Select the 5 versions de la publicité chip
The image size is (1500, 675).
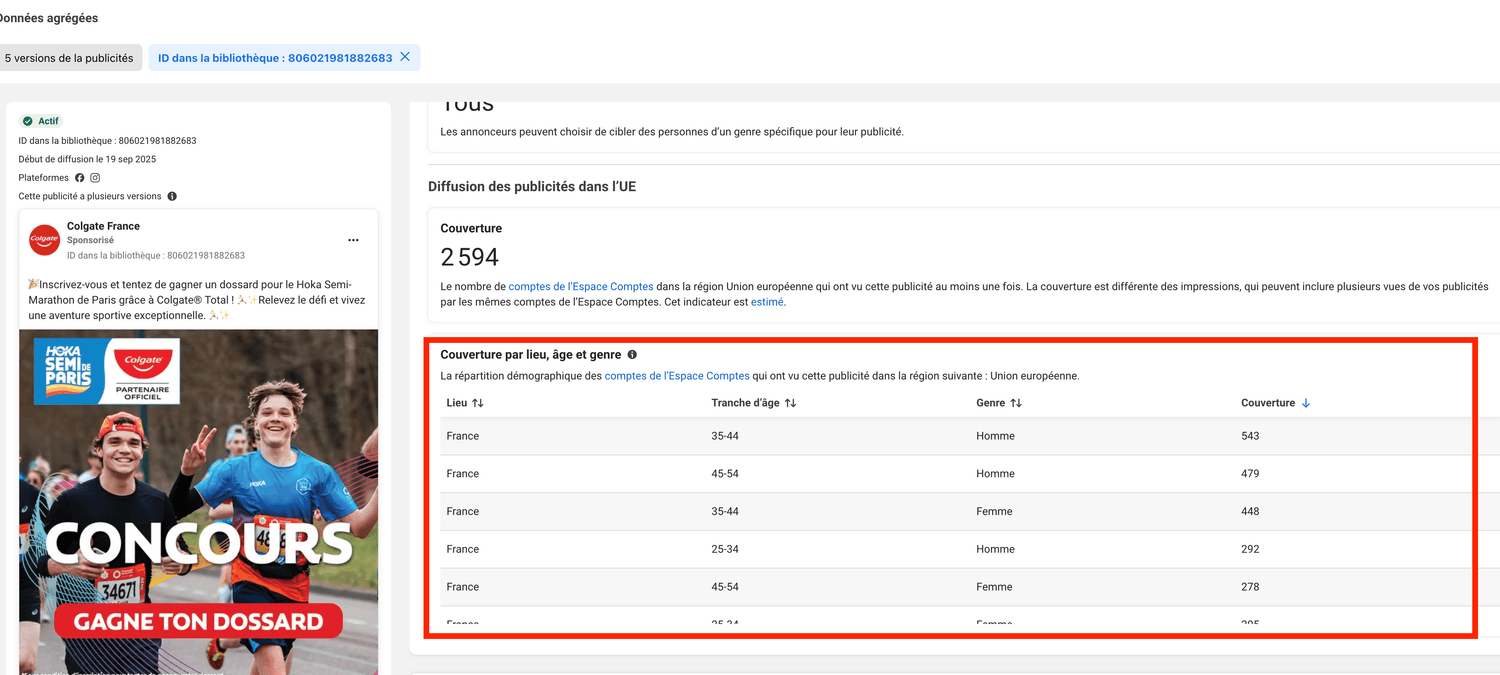click(69, 58)
